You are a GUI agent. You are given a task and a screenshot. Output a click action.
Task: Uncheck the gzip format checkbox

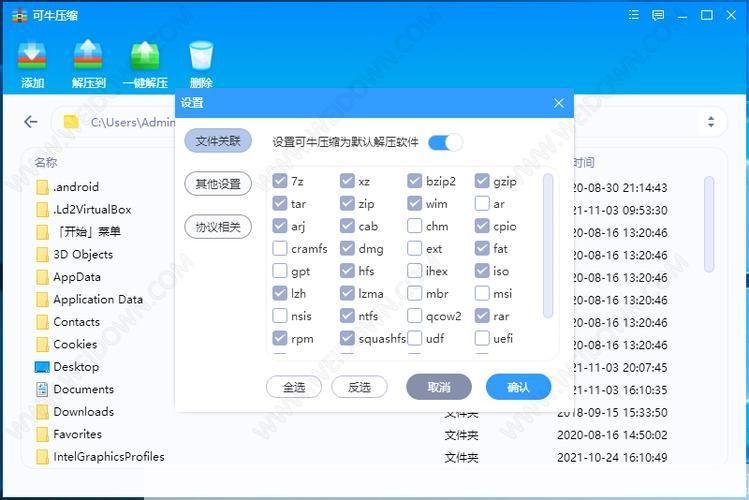coord(482,181)
